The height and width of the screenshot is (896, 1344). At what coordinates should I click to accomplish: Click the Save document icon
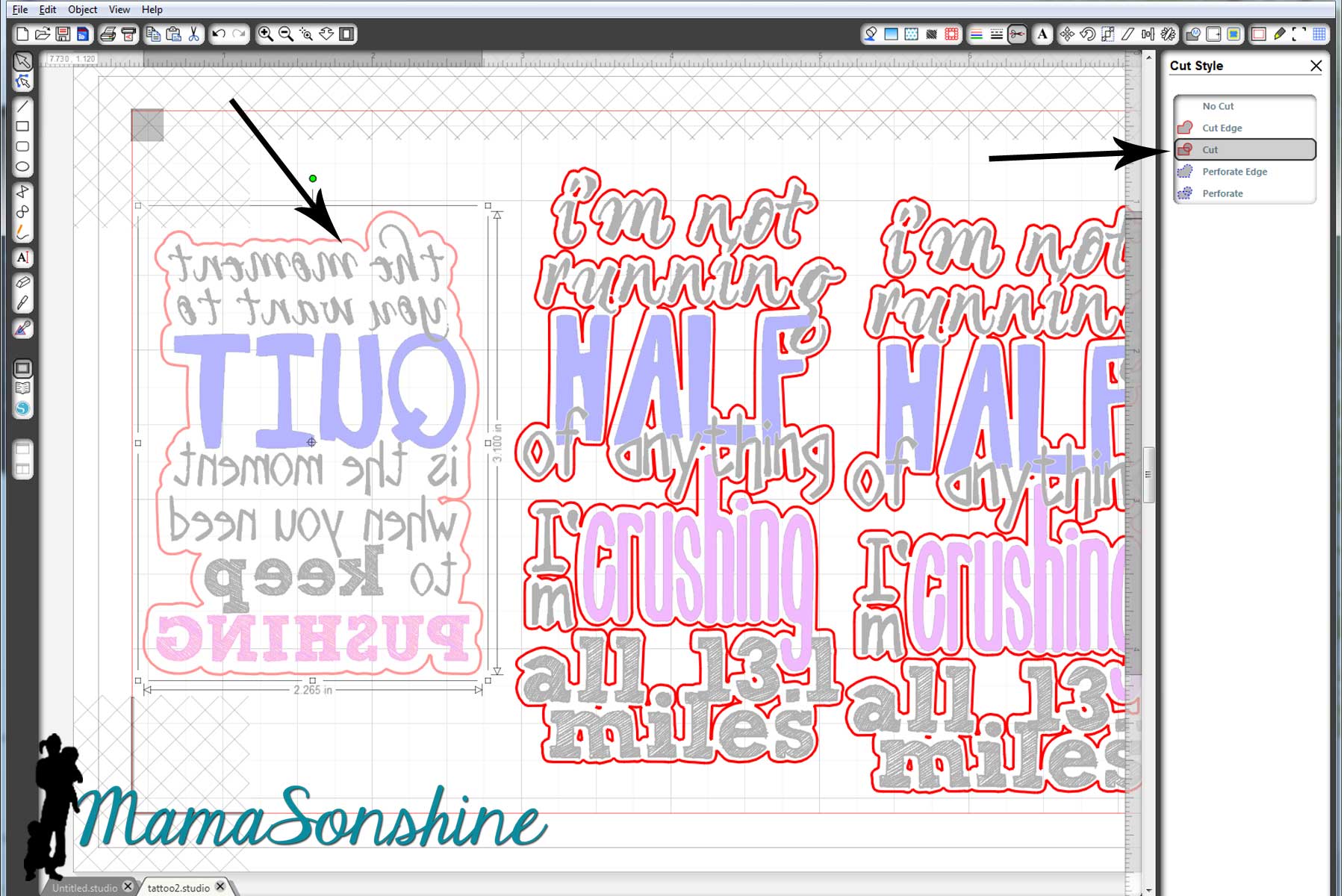[63, 34]
